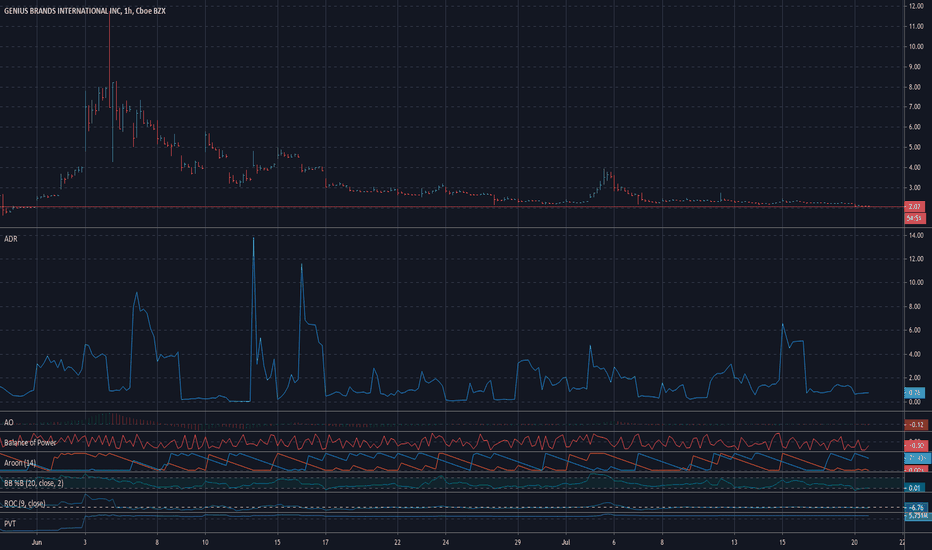This screenshot has height=550, width=932.
Task: Click the 14.00 ADR axis label
Action: (x=916, y=235)
